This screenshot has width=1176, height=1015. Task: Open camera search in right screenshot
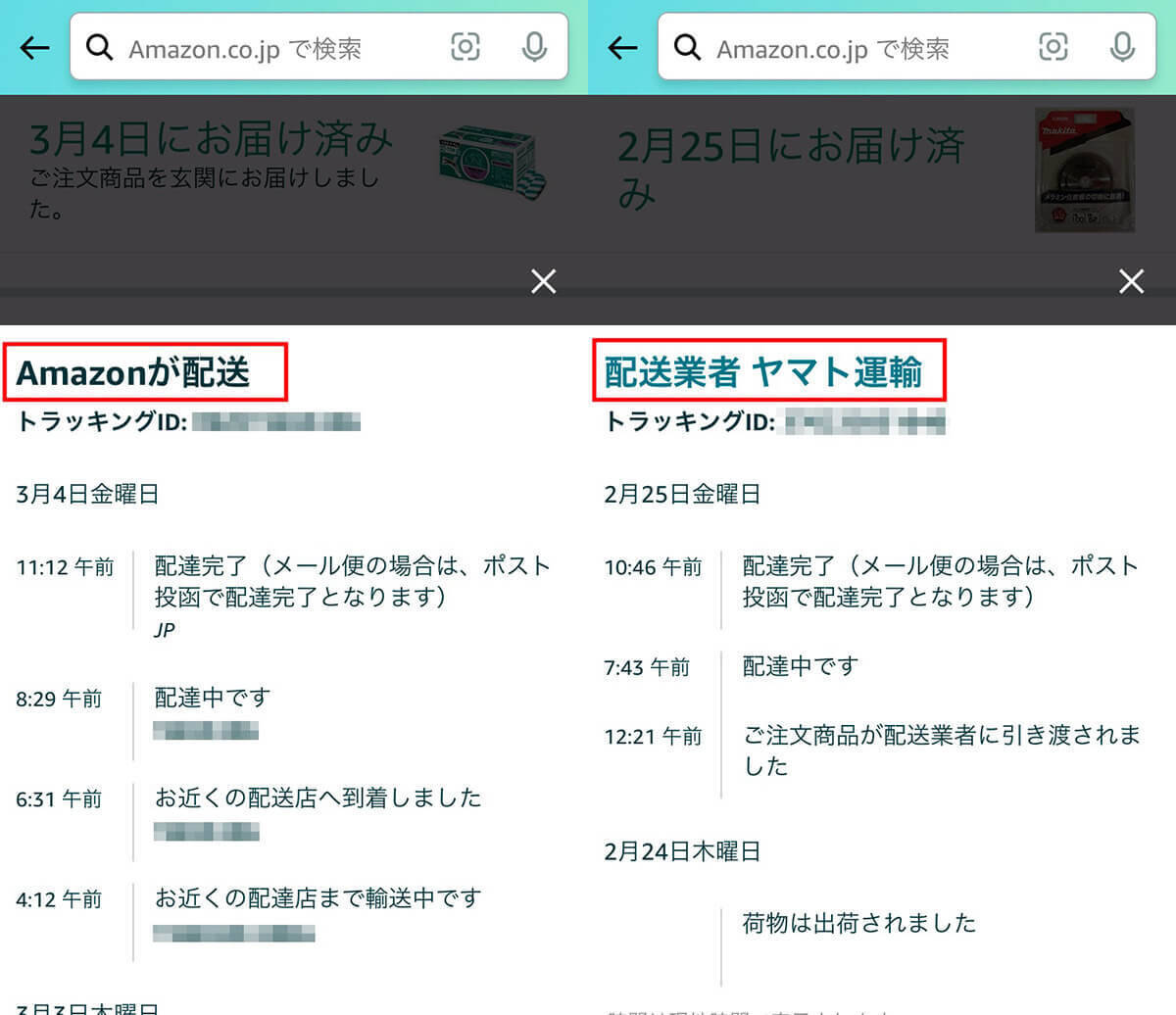(1053, 47)
